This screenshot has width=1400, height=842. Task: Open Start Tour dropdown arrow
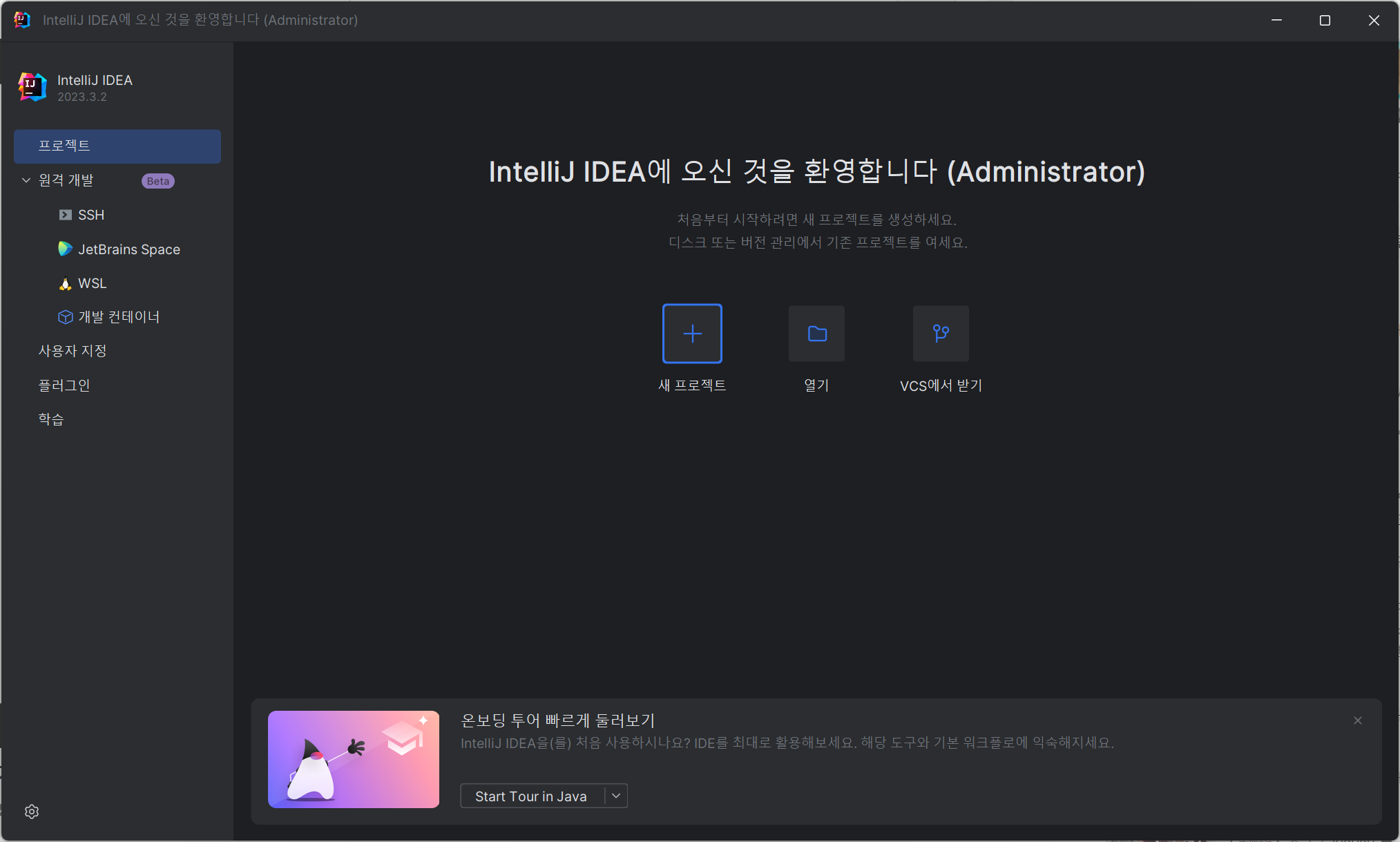(616, 796)
